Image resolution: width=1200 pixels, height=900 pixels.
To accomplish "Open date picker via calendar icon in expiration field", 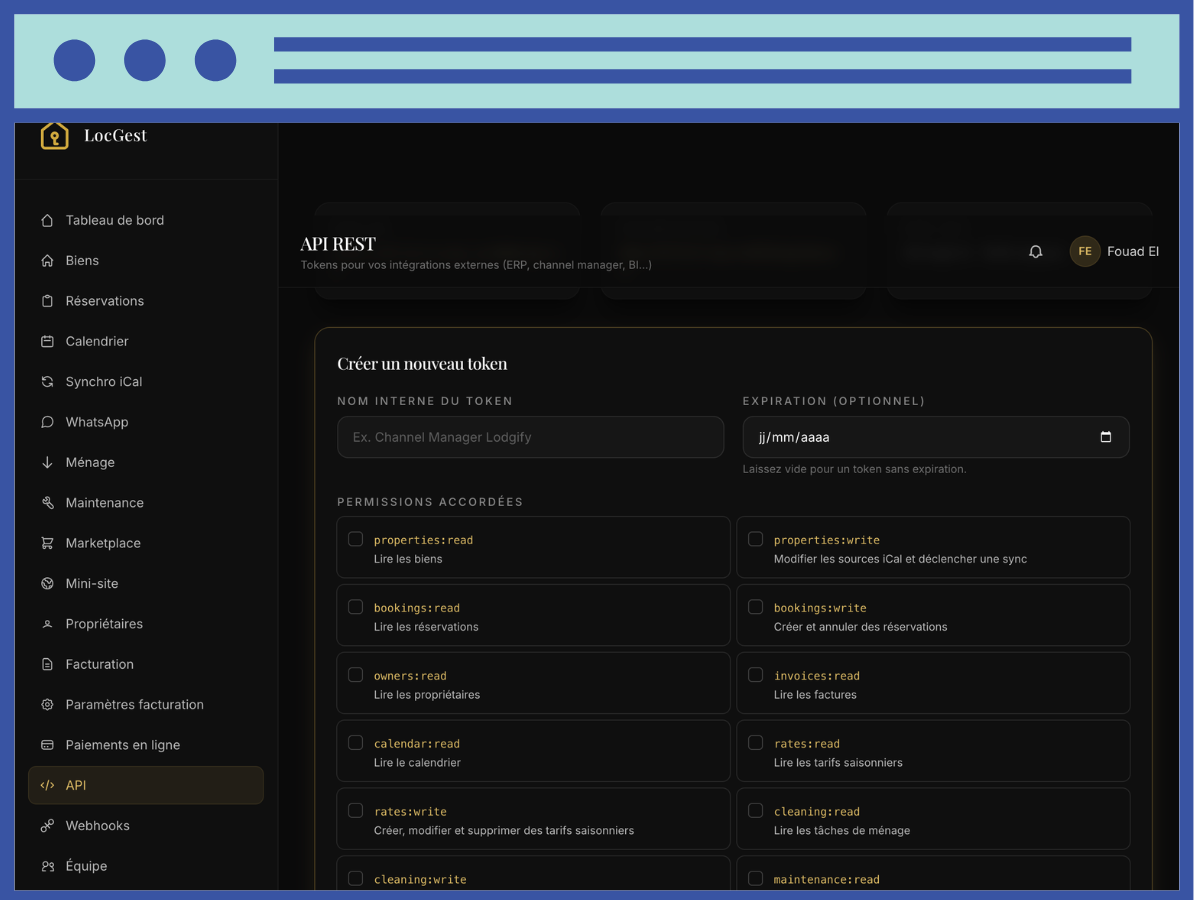I will 1105,437.
